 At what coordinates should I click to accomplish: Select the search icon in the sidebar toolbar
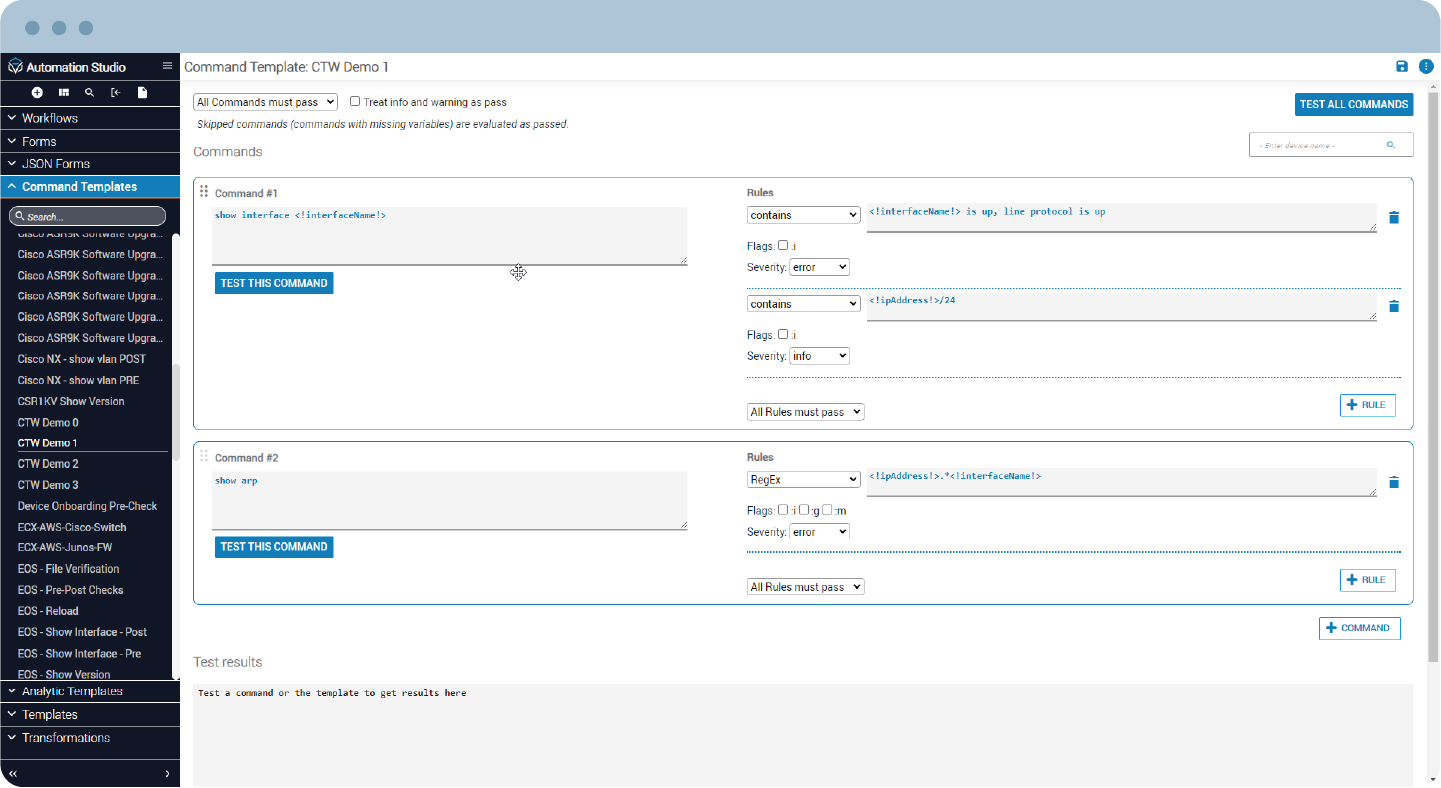pyautogui.click(x=88, y=92)
